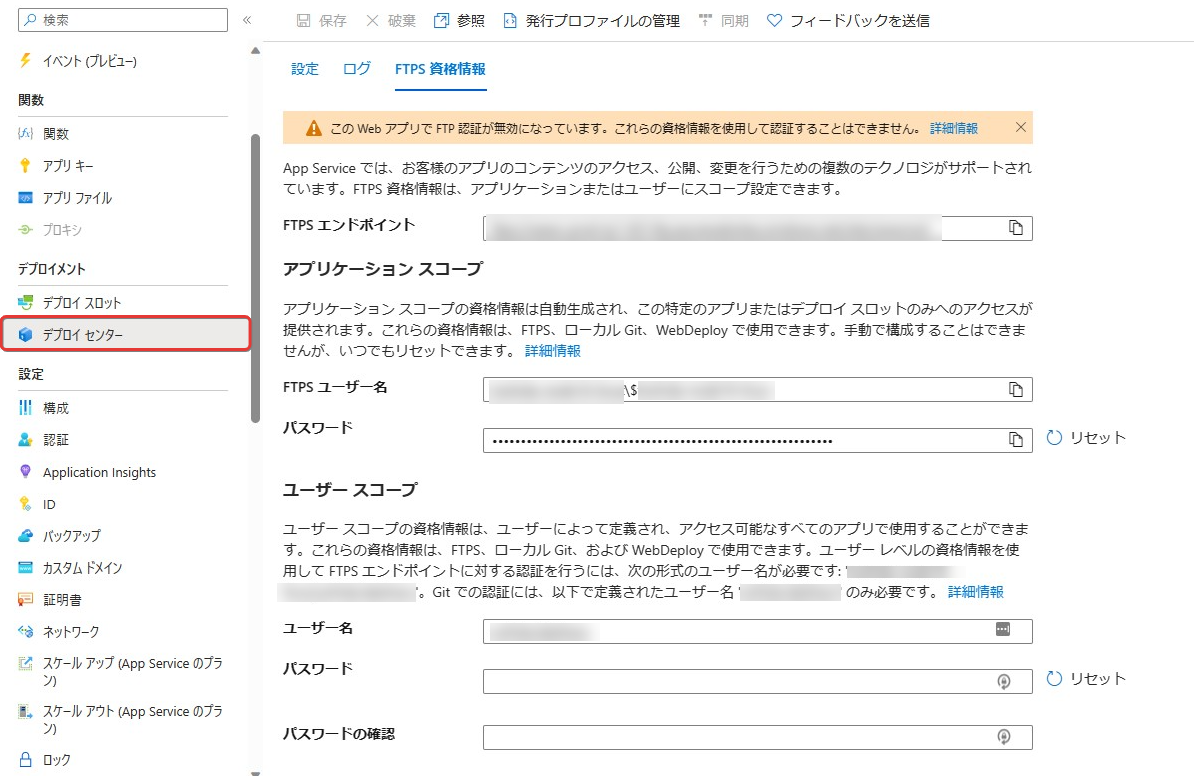Open Application Insights from the sidebar
This screenshot has height=776, width=1194.
(96, 471)
